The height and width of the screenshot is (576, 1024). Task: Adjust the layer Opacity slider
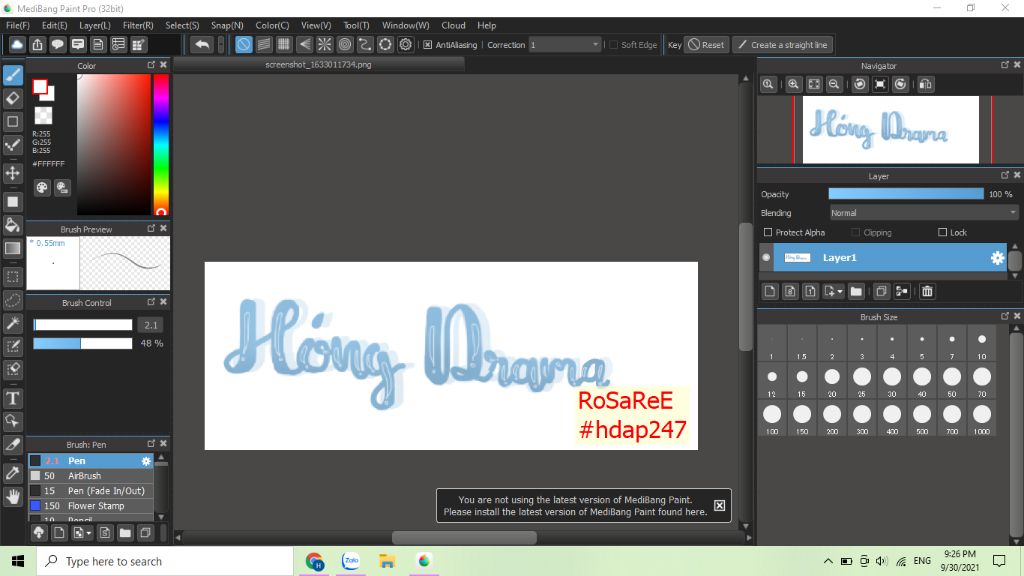click(x=906, y=194)
